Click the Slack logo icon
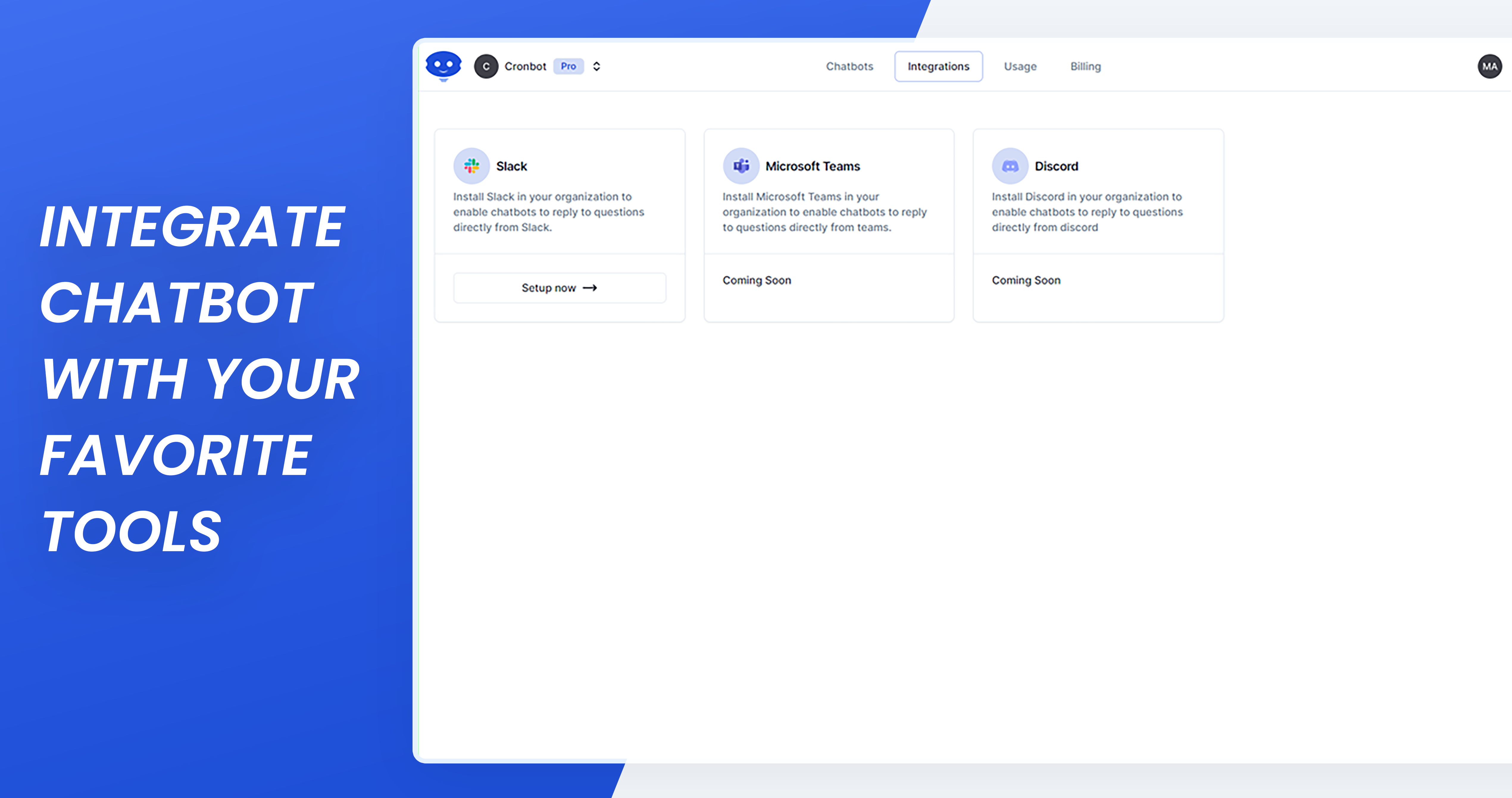This screenshot has height=798, width=1512. (x=471, y=166)
